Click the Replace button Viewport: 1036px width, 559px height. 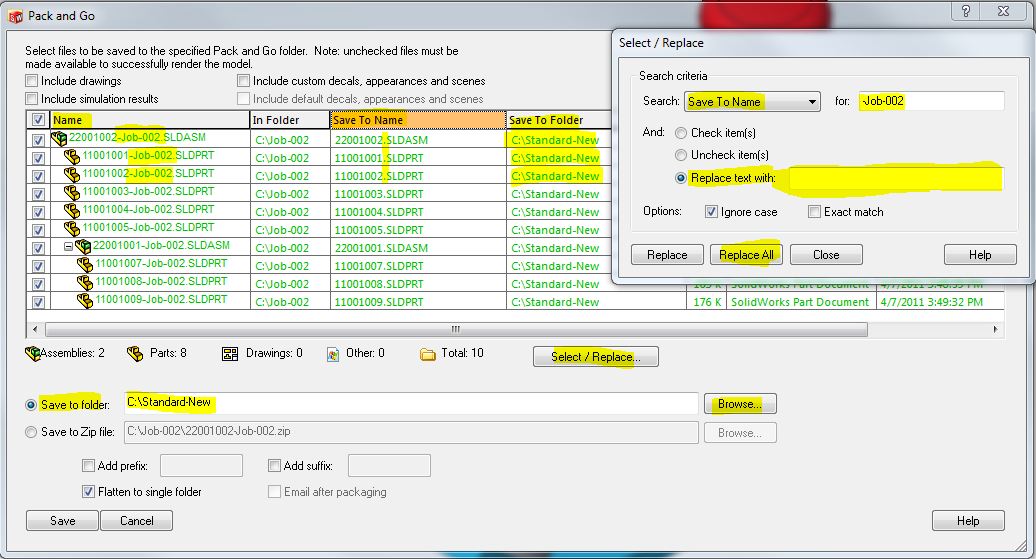coord(667,254)
